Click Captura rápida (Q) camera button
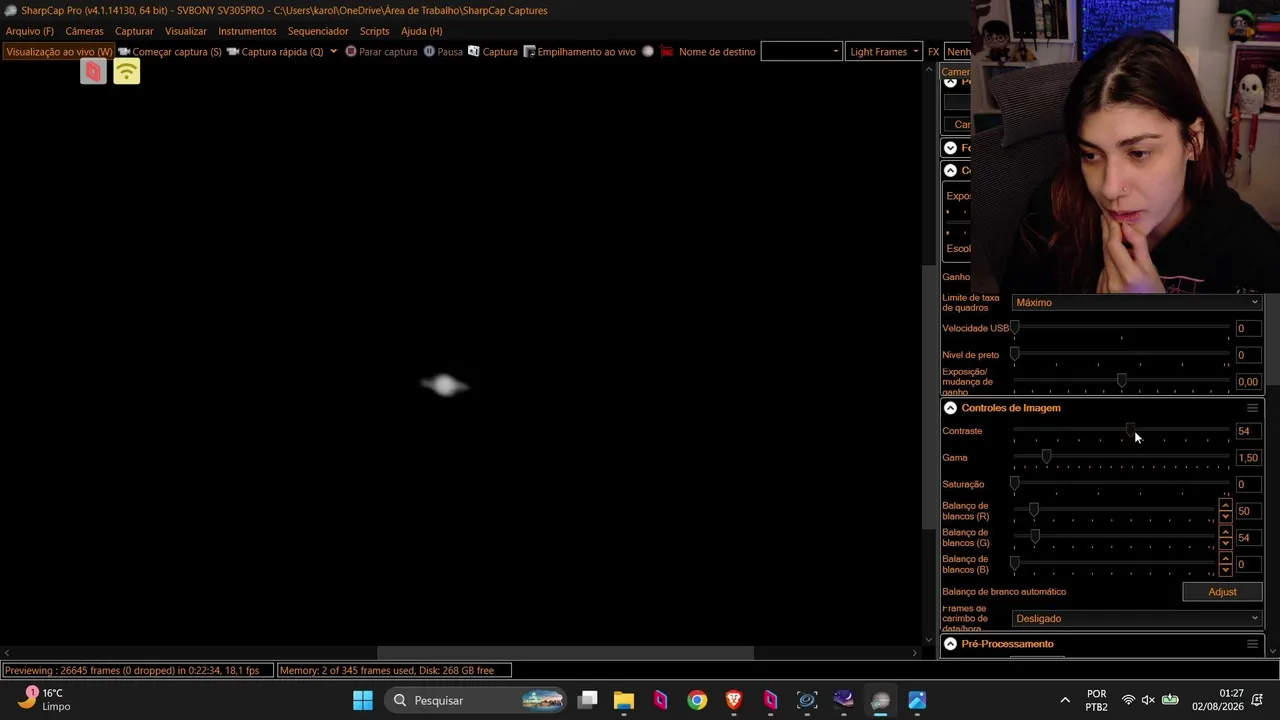Image resolution: width=1280 pixels, height=720 pixels. 275,51
